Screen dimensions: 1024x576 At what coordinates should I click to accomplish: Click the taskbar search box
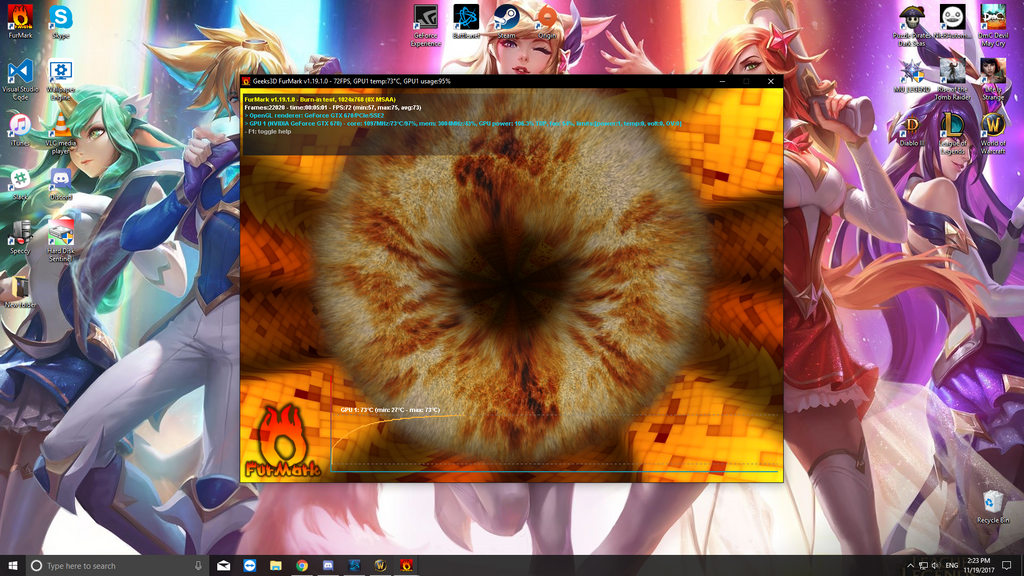pyautogui.click(x=117, y=566)
